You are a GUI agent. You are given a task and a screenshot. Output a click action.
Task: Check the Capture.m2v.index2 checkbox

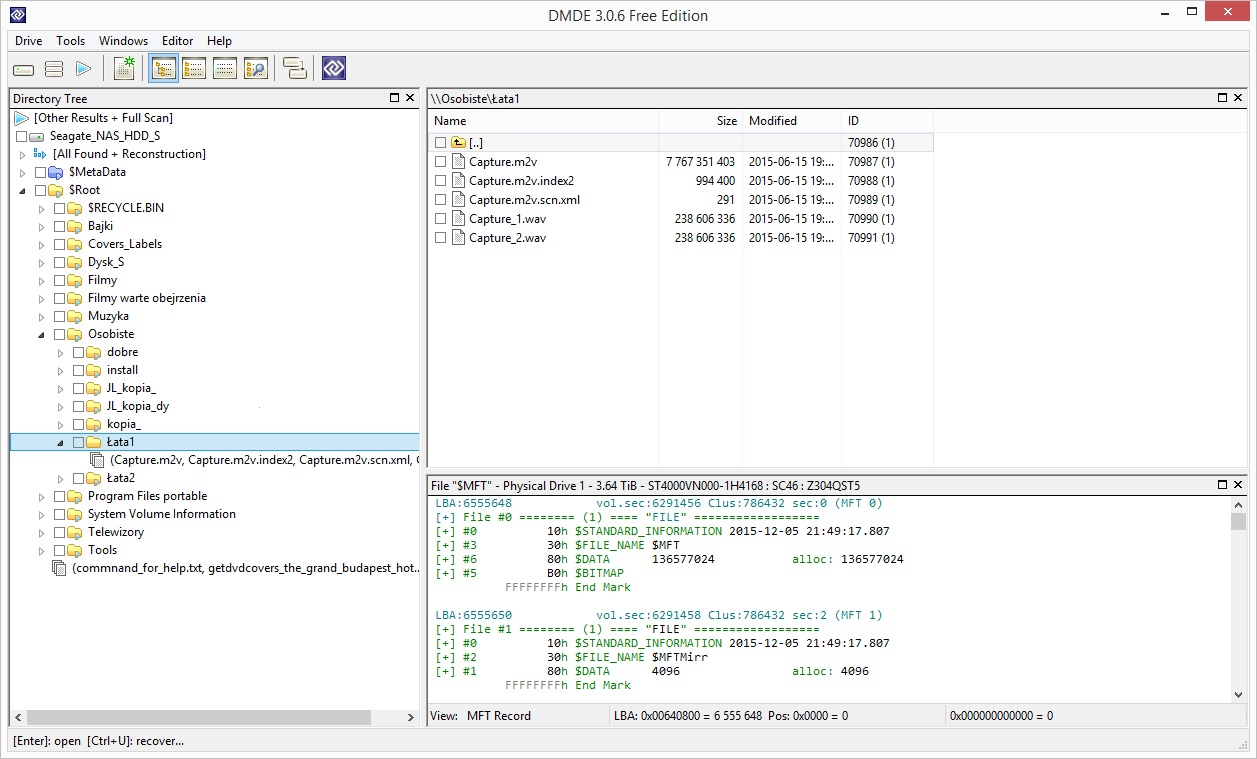pyautogui.click(x=441, y=181)
